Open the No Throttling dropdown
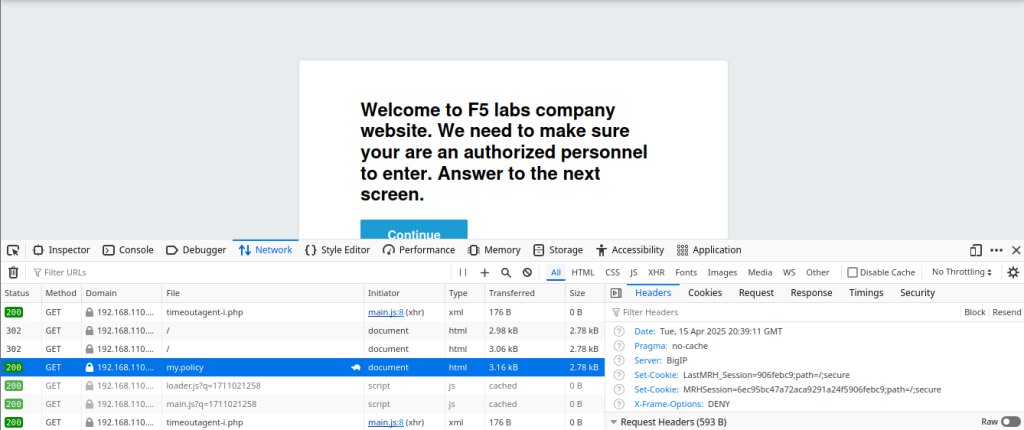Viewport: 1024px width, 430px height. point(961,272)
